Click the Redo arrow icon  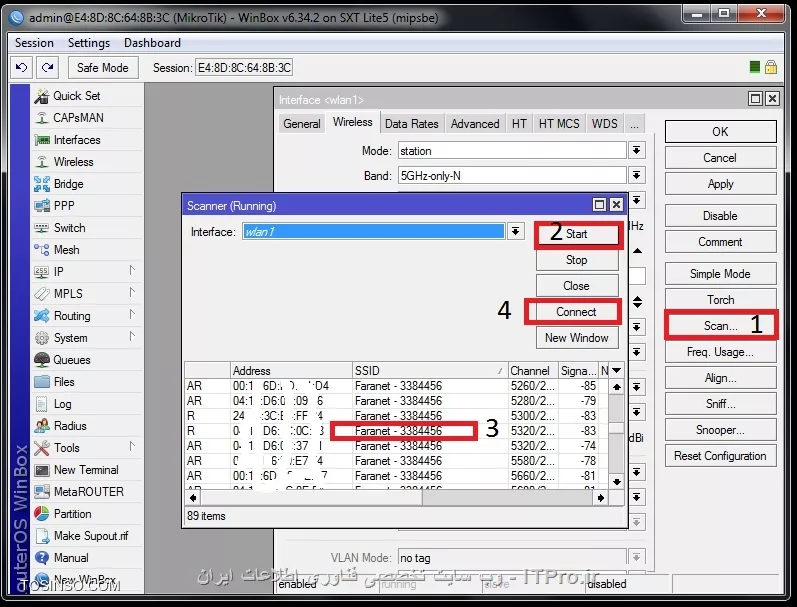[47, 67]
